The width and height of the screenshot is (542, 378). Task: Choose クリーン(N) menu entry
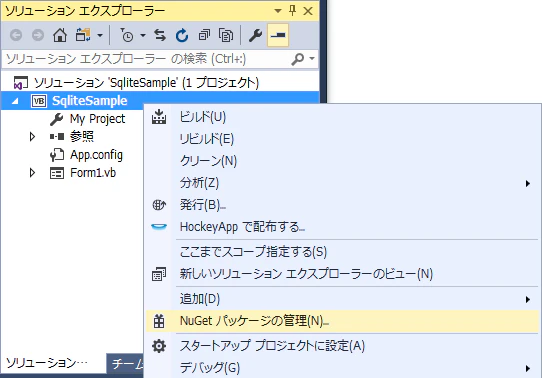[342, 161]
